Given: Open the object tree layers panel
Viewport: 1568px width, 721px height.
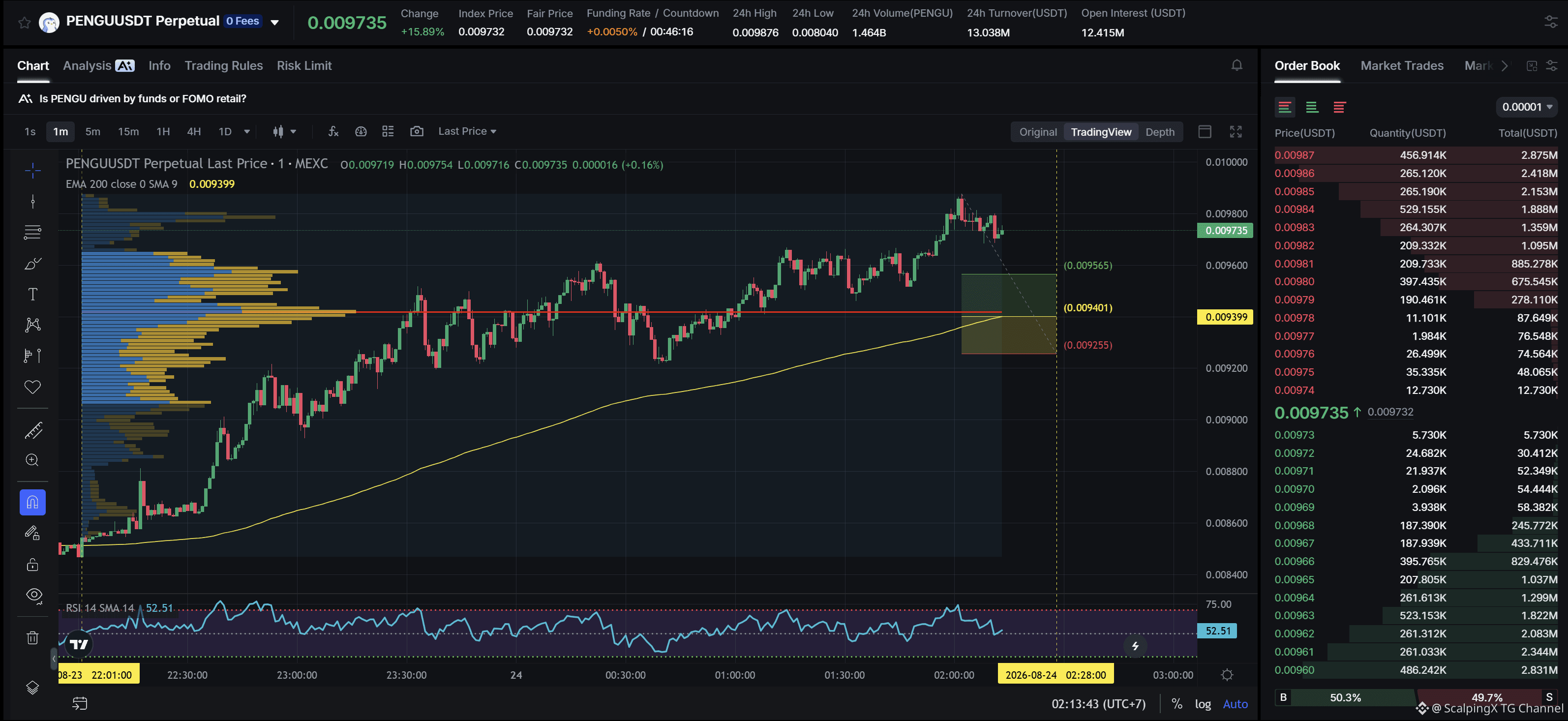Looking at the screenshot, I should click(x=33, y=687).
